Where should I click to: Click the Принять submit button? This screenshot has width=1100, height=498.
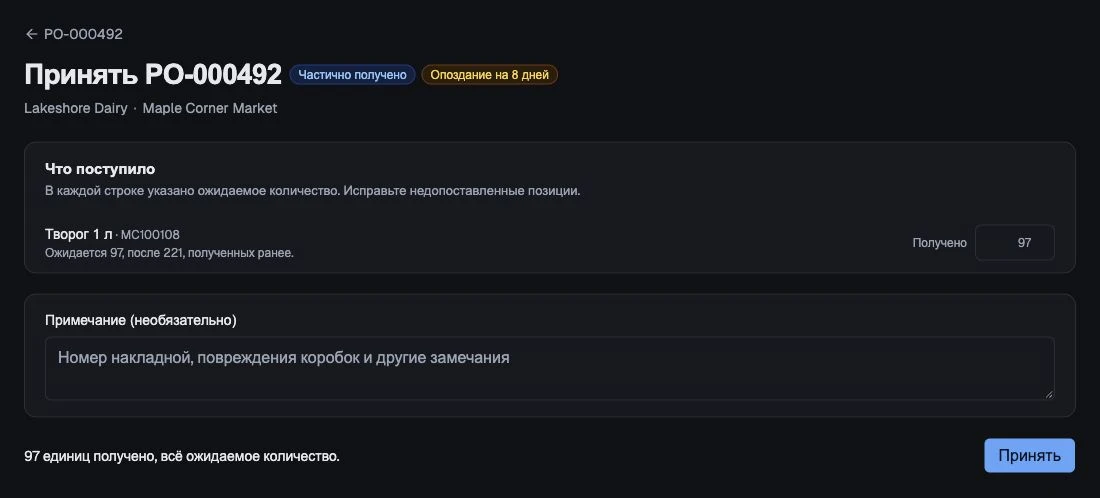[1029, 456]
